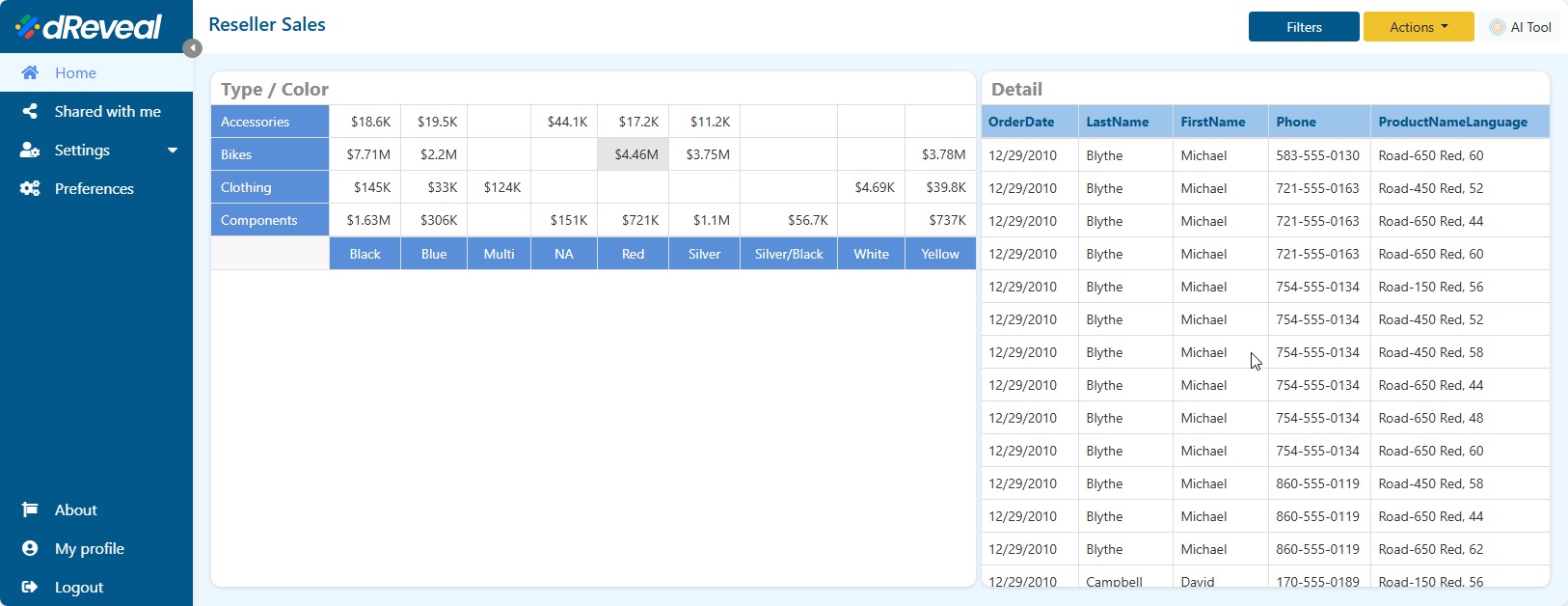Click the About flag icon
The height and width of the screenshot is (606, 1568).
pyautogui.click(x=30, y=510)
